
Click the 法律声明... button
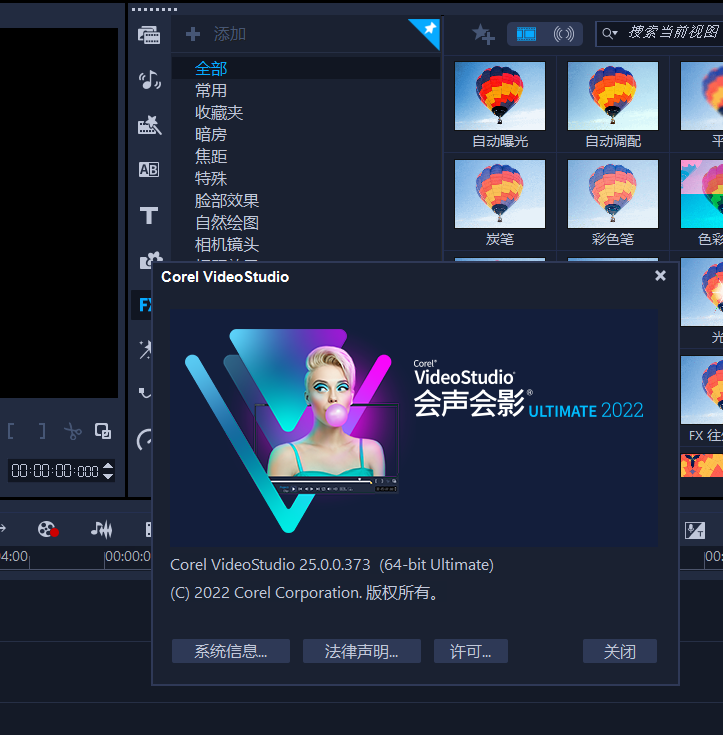click(362, 651)
